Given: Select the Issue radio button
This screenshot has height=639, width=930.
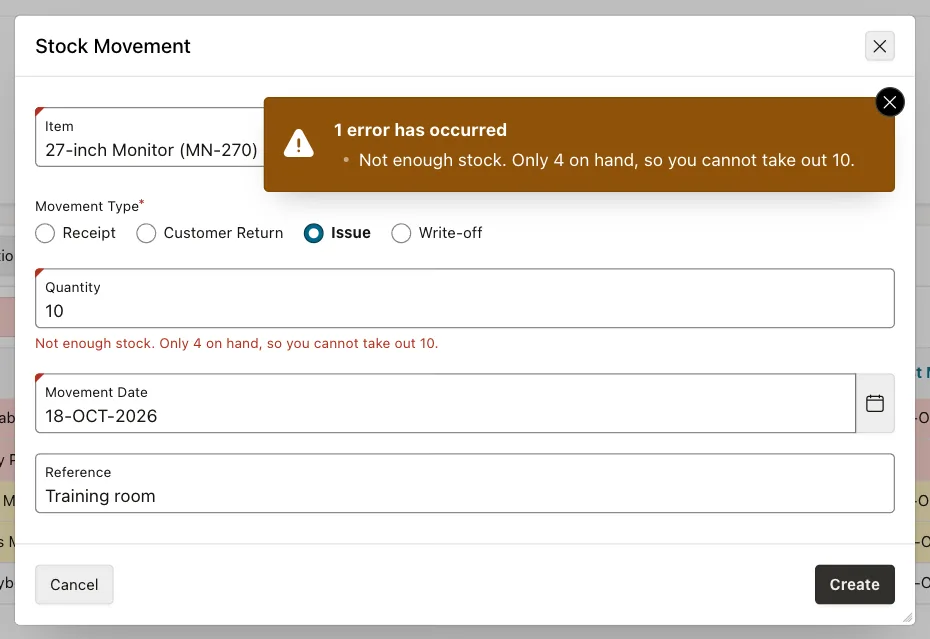Looking at the screenshot, I should [x=314, y=233].
